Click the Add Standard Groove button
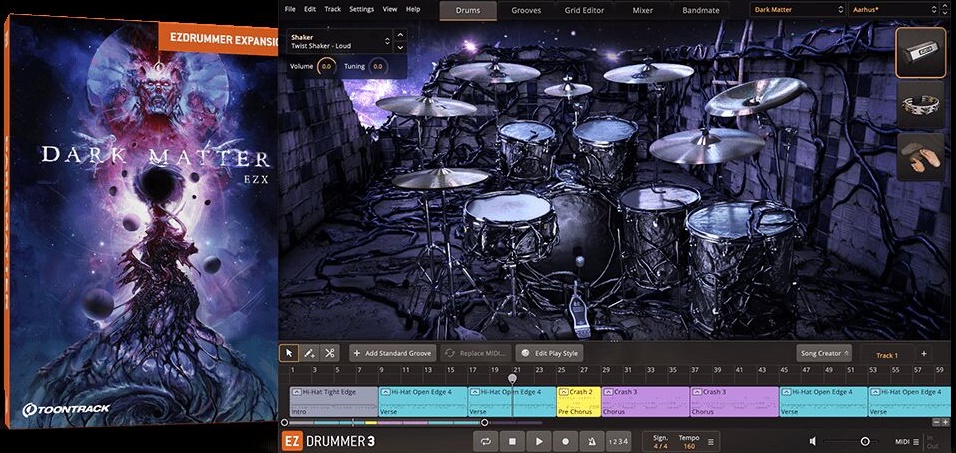This screenshot has width=956, height=453. [393, 353]
